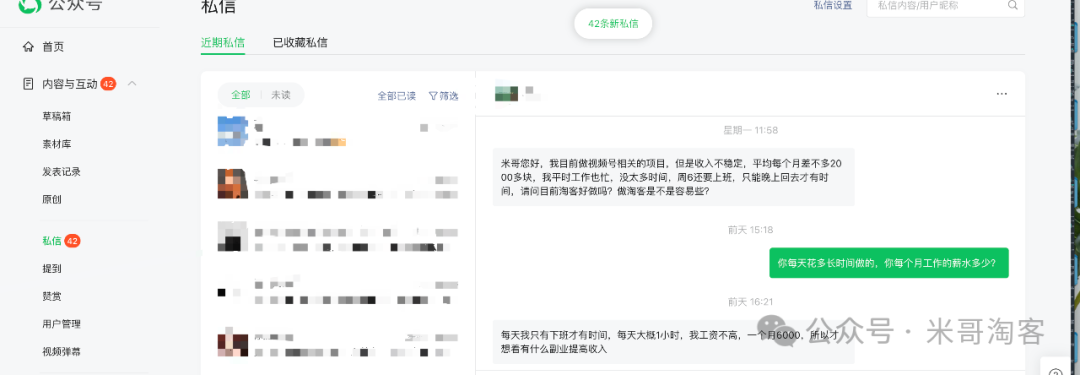Click the 42 badge next to 内容与互动
The image size is (1080, 375).
tap(108, 84)
